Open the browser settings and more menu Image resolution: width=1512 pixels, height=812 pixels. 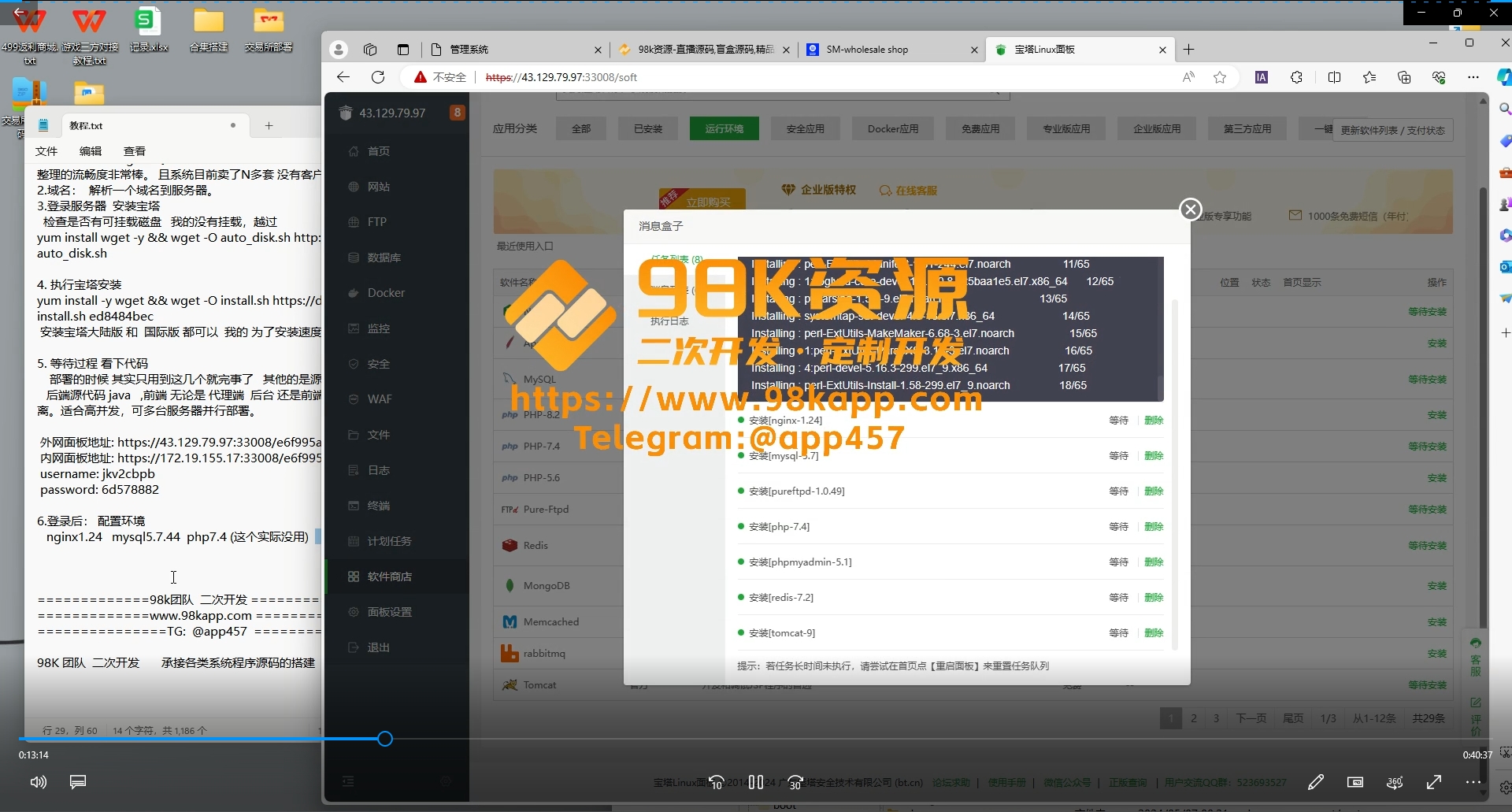[1473, 77]
